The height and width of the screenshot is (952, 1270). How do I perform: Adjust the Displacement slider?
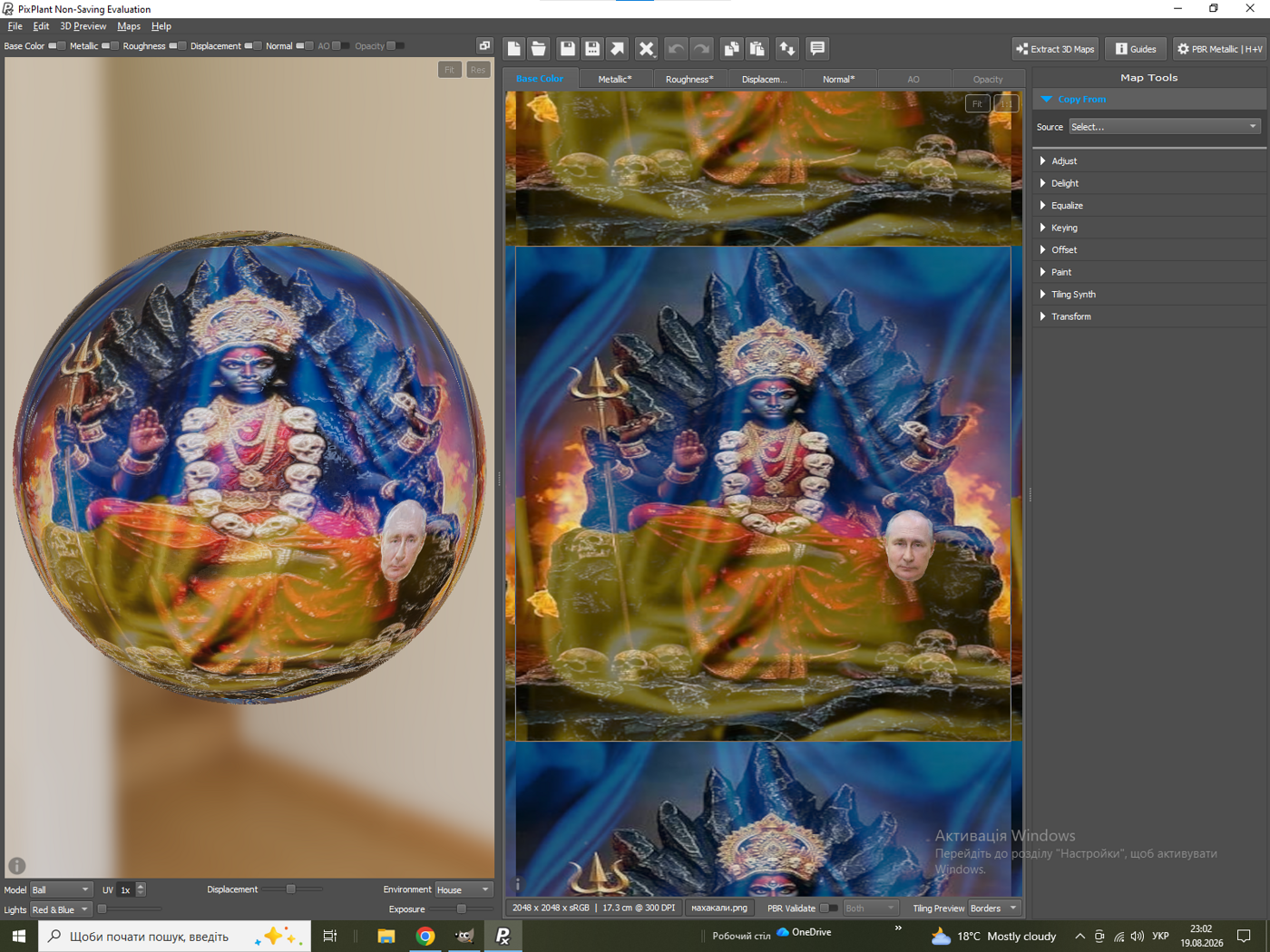click(291, 889)
